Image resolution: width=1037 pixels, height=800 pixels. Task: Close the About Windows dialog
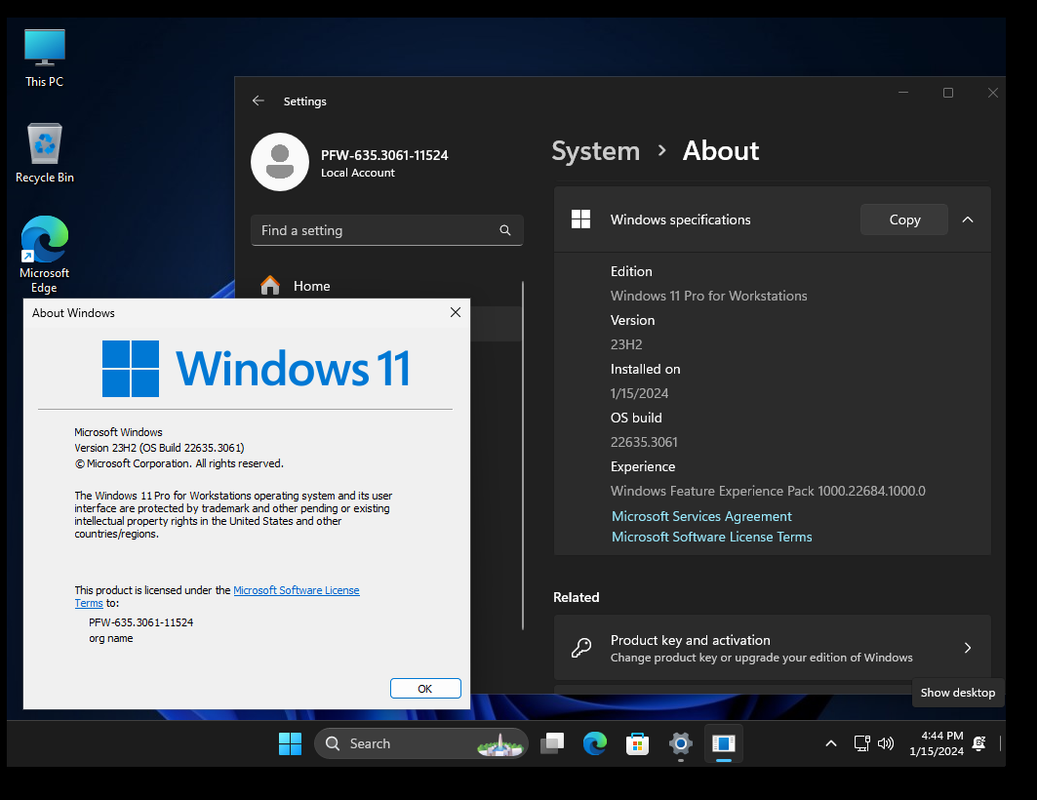(x=455, y=312)
